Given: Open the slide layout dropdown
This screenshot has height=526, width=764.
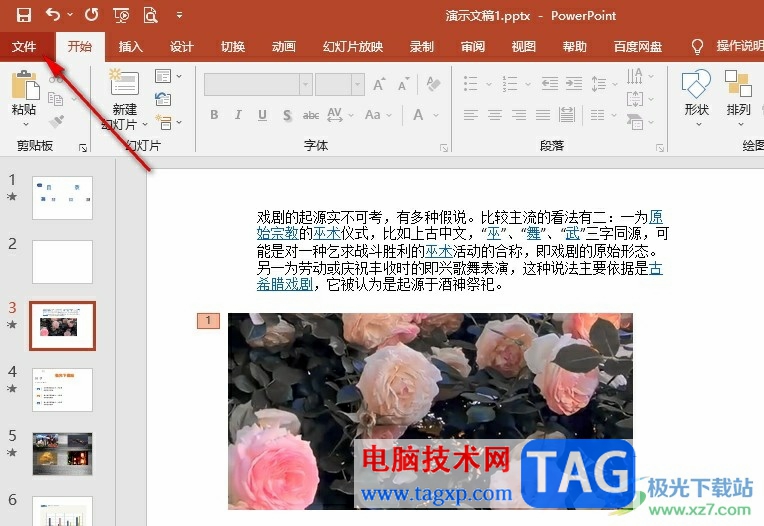Looking at the screenshot, I should (x=168, y=76).
